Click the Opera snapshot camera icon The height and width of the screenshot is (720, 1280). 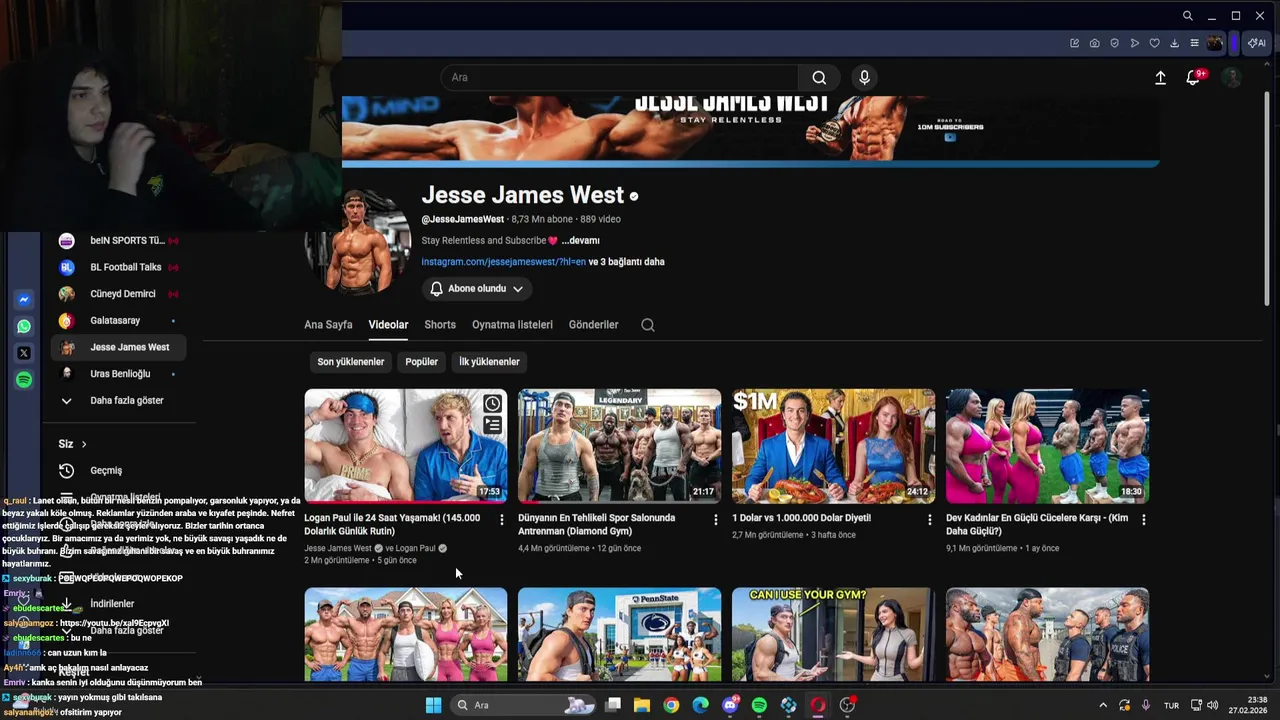(x=1094, y=43)
